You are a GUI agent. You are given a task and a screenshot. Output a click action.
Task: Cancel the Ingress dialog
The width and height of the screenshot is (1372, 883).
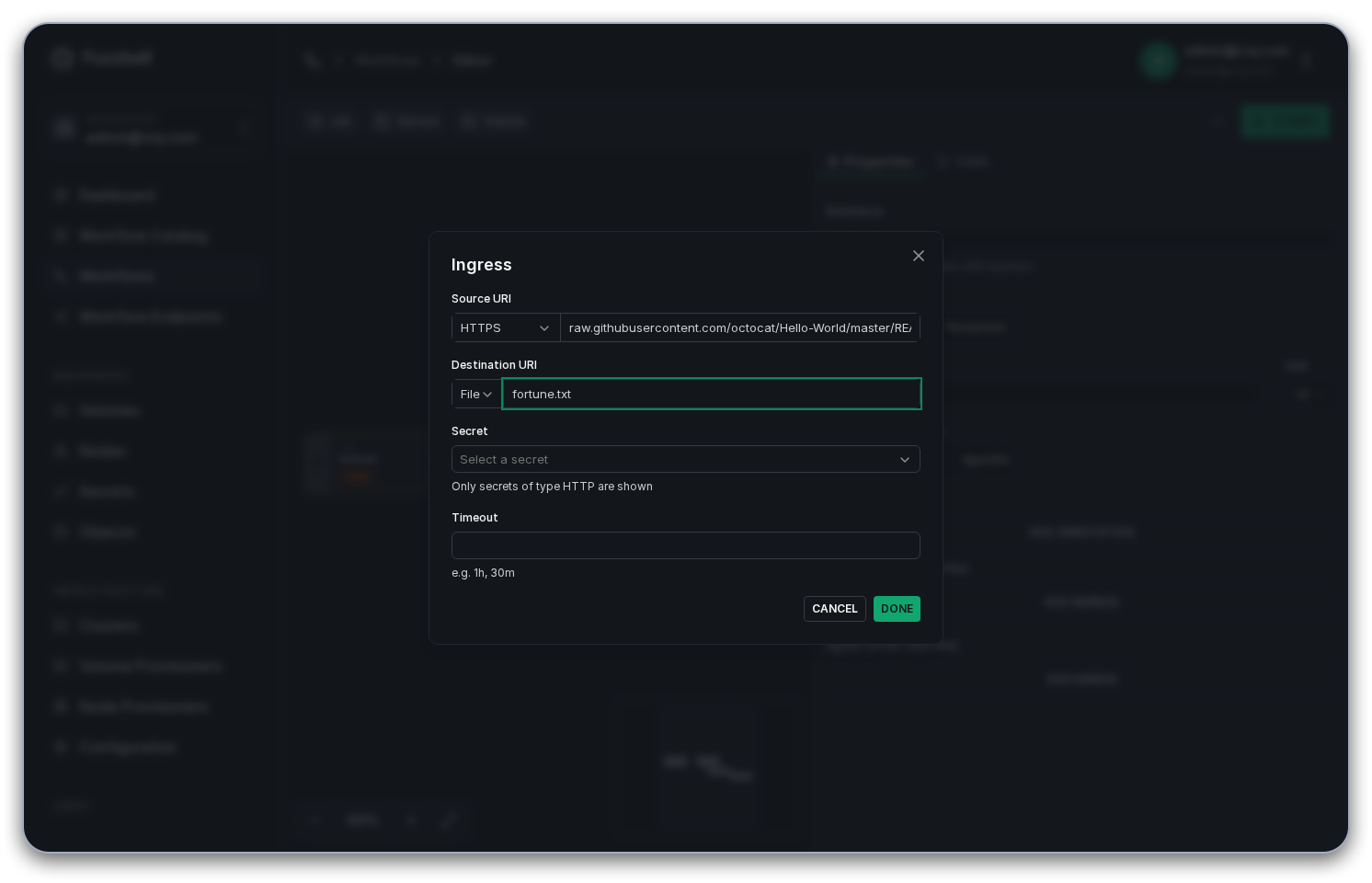click(x=835, y=609)
